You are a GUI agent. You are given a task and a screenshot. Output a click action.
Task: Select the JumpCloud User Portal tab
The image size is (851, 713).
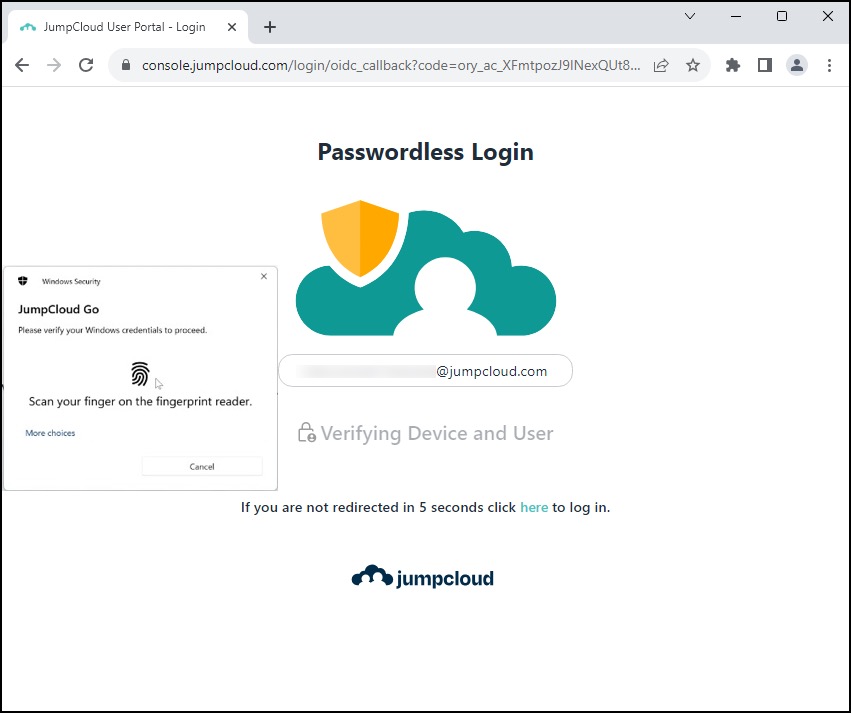[124, 27]
